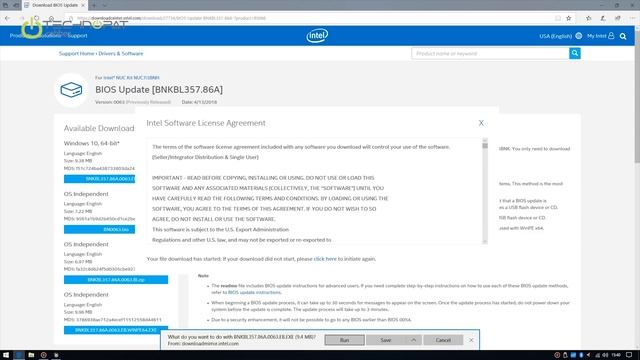The image size is (640, 360).
Task: Save the downloaded file
Action: [x=386, y=340]
